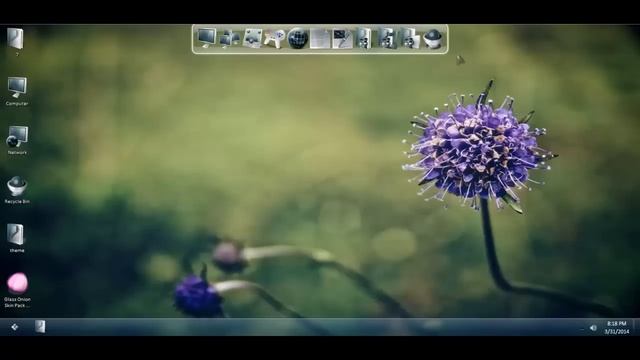Open the middle of the three dock folder icons

coord(386,38)
